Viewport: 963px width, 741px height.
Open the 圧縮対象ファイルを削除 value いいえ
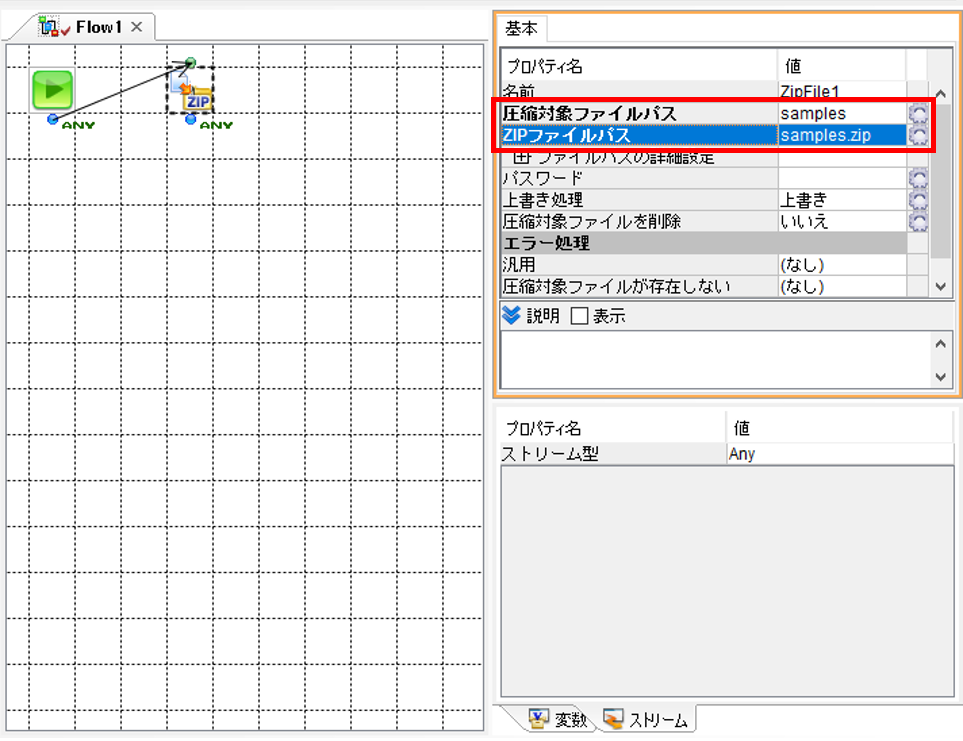(842, 222)
